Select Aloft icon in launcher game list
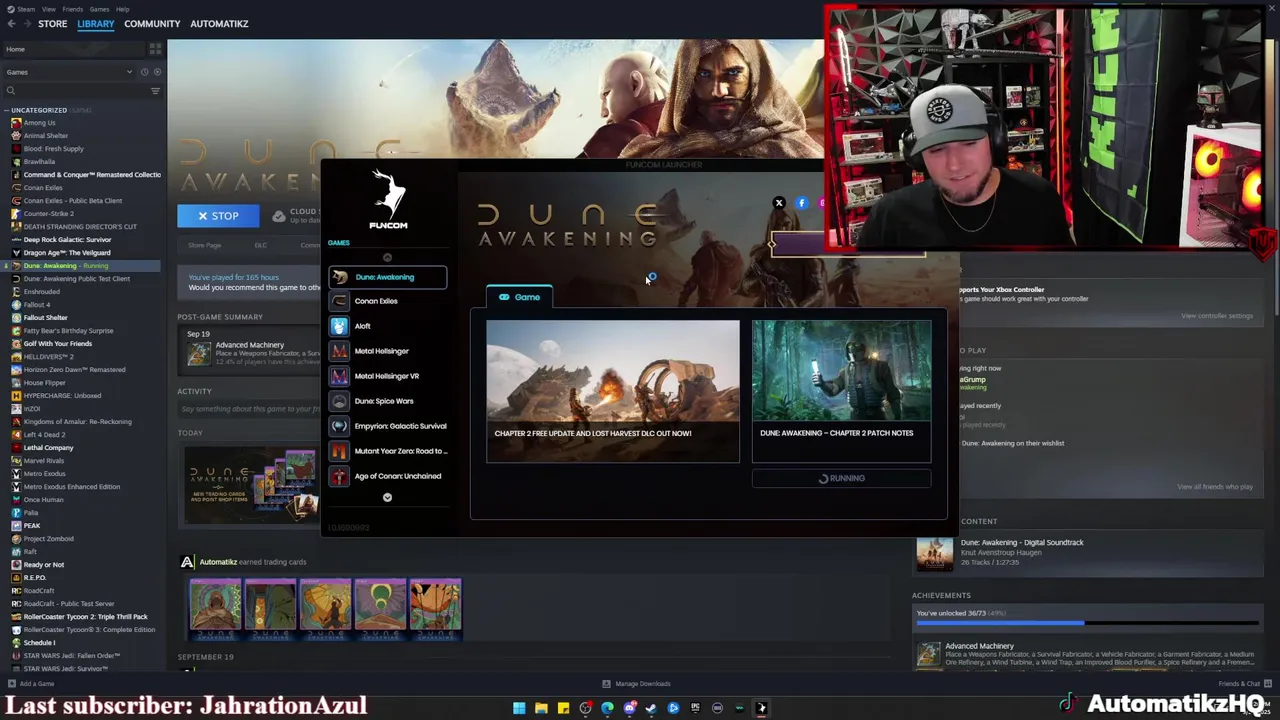This screenshot has height=720, width=1280. click(x=340, y=326)
